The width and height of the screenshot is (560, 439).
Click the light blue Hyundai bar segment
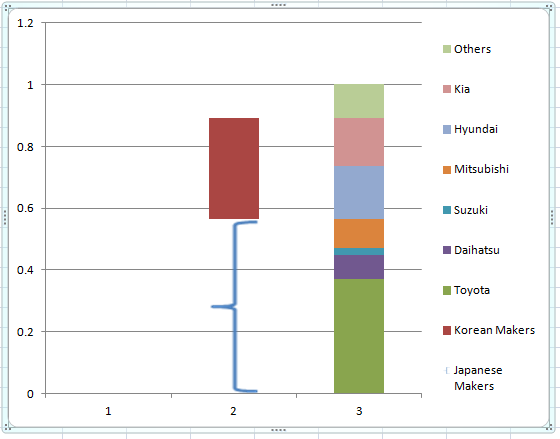359,193
